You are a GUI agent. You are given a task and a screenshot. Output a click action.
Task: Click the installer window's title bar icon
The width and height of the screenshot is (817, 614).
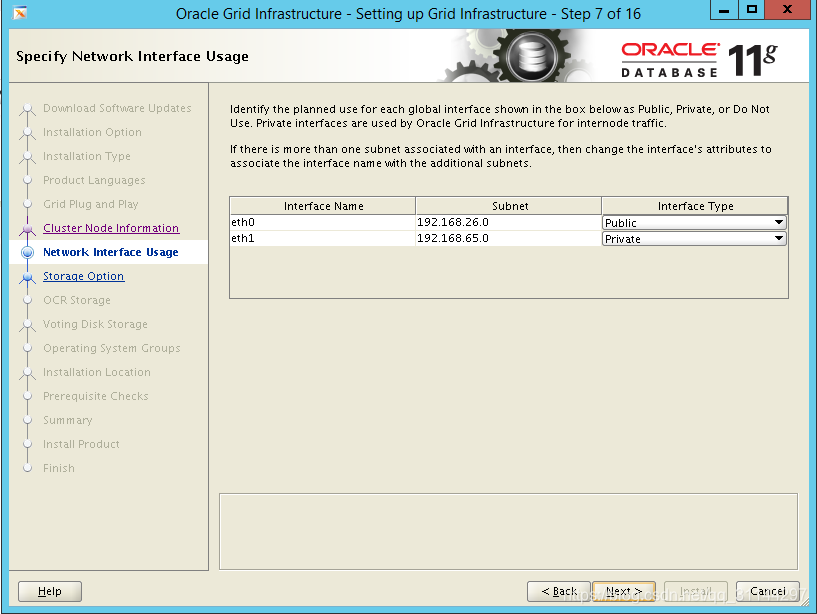click(x=20, y=13)
